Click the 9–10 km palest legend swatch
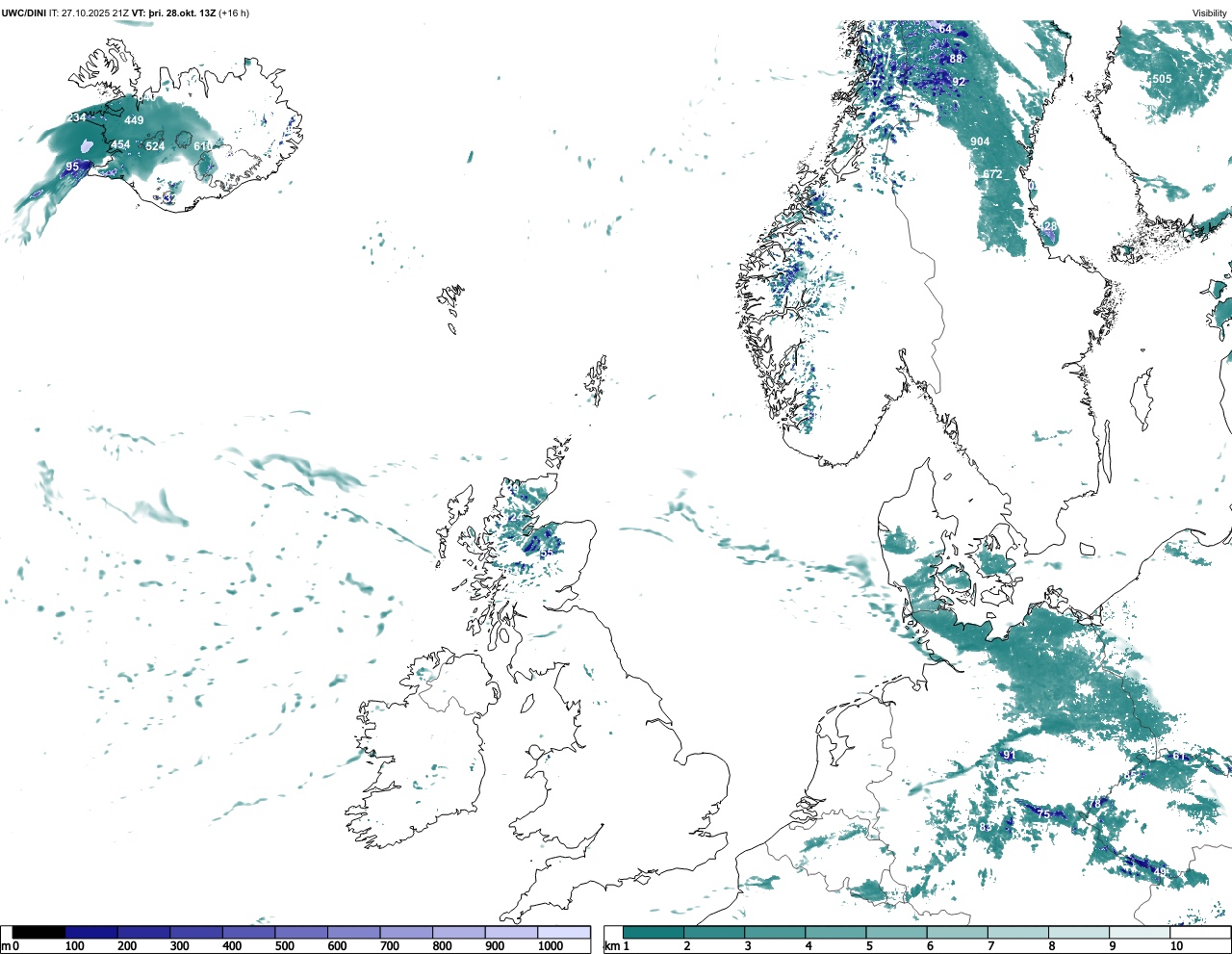The height and width of the screenshot is (954, 1232). (x=1140, y=932)
